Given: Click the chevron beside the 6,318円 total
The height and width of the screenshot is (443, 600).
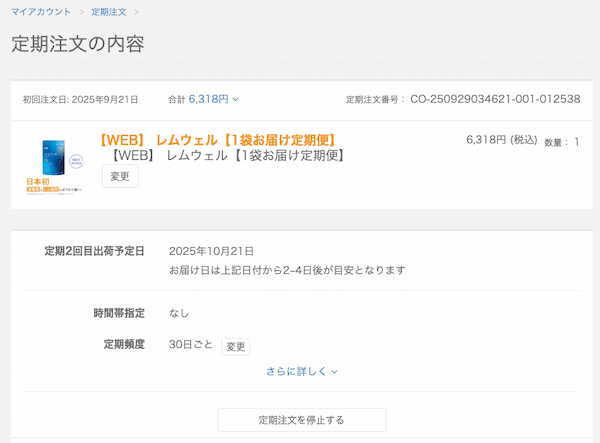Looking at the screenshot, I should [x=236, y=100].
